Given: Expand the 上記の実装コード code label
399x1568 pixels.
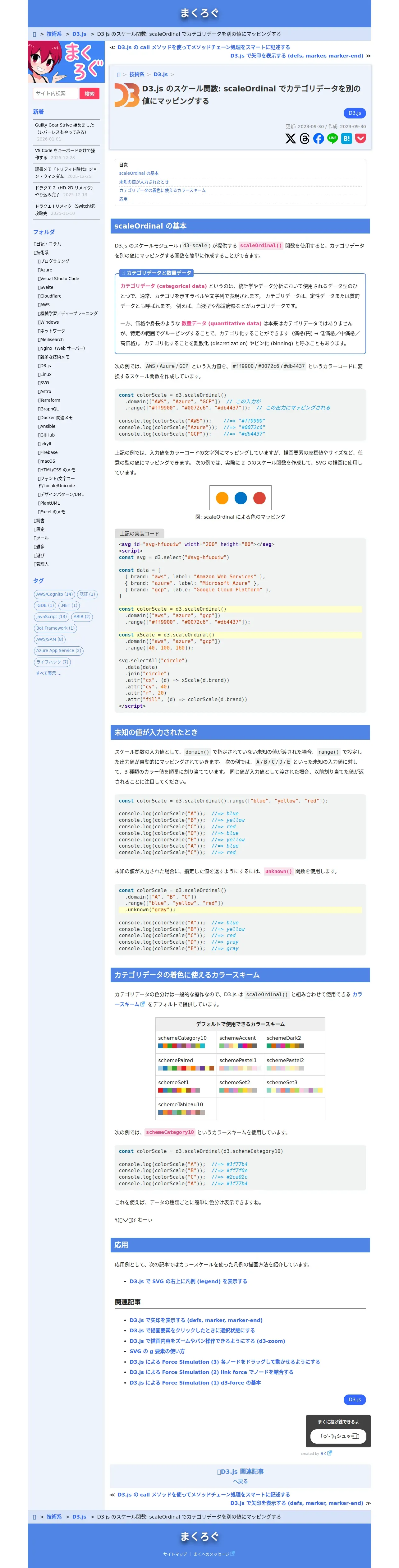Looking at the screenshot, I should point(139,533).
